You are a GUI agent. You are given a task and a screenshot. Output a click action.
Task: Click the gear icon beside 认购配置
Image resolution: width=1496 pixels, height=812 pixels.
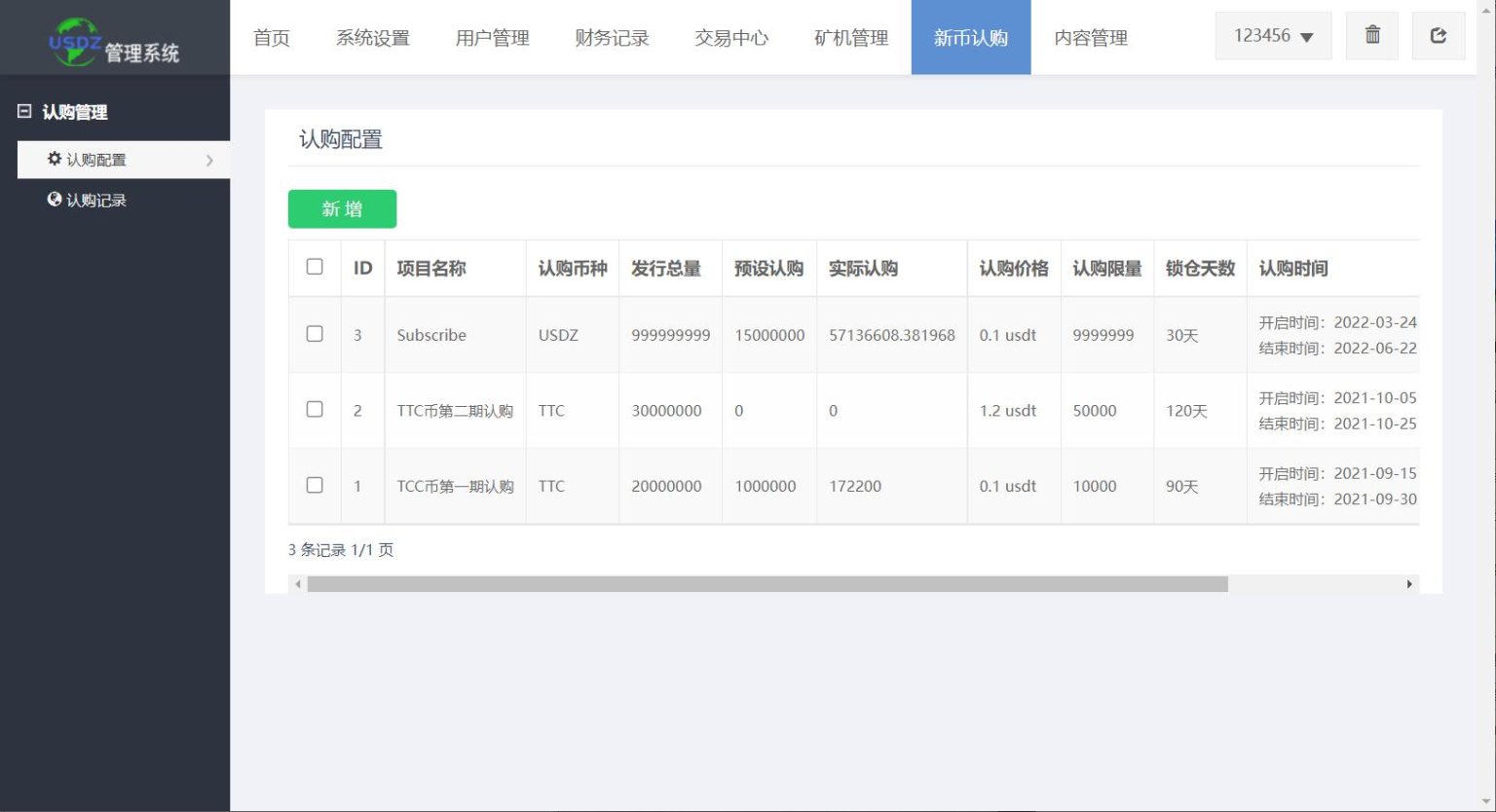point(55,159)
